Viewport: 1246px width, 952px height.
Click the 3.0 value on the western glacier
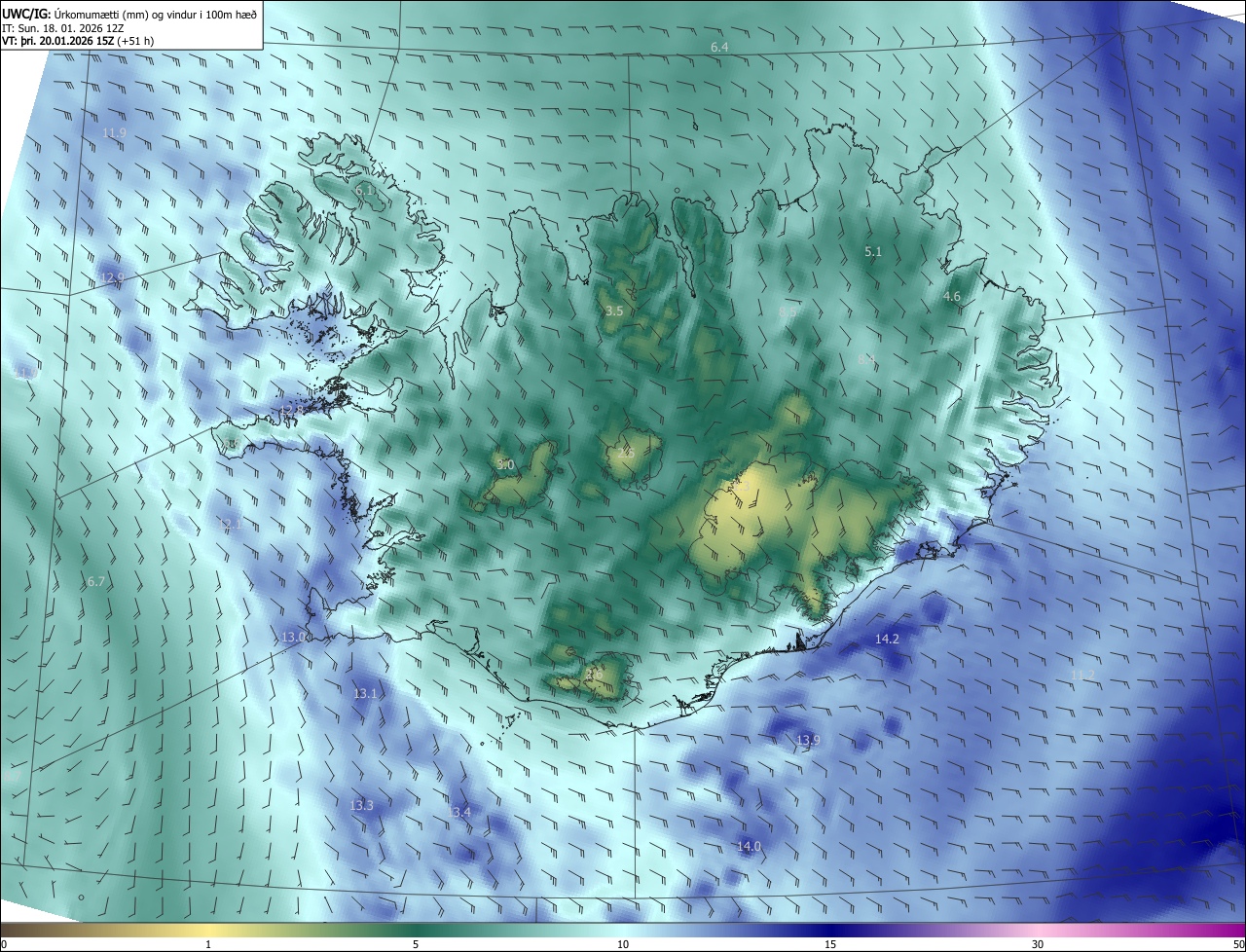click(x=505, y=465)
